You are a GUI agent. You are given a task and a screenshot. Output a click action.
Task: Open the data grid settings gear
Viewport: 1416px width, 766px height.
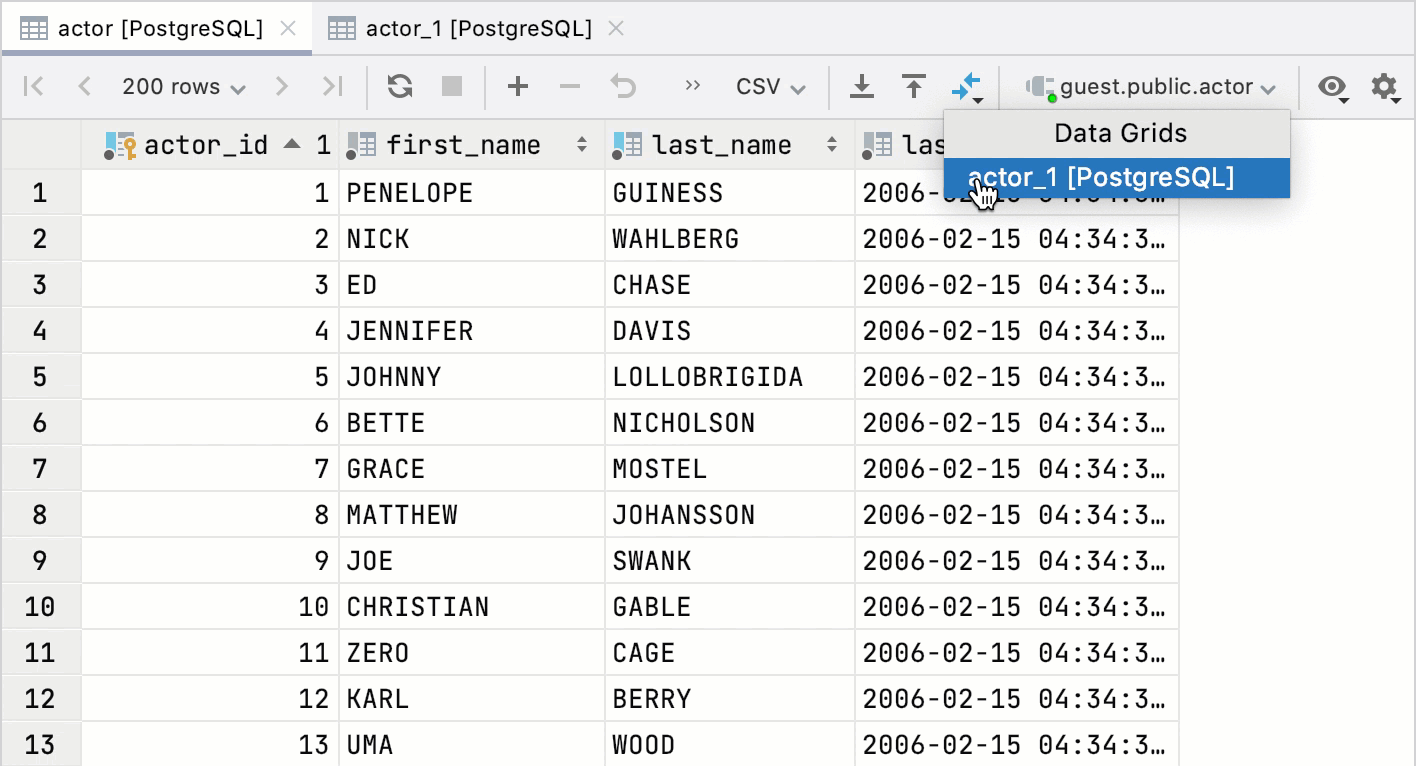tap(1384, 87)
